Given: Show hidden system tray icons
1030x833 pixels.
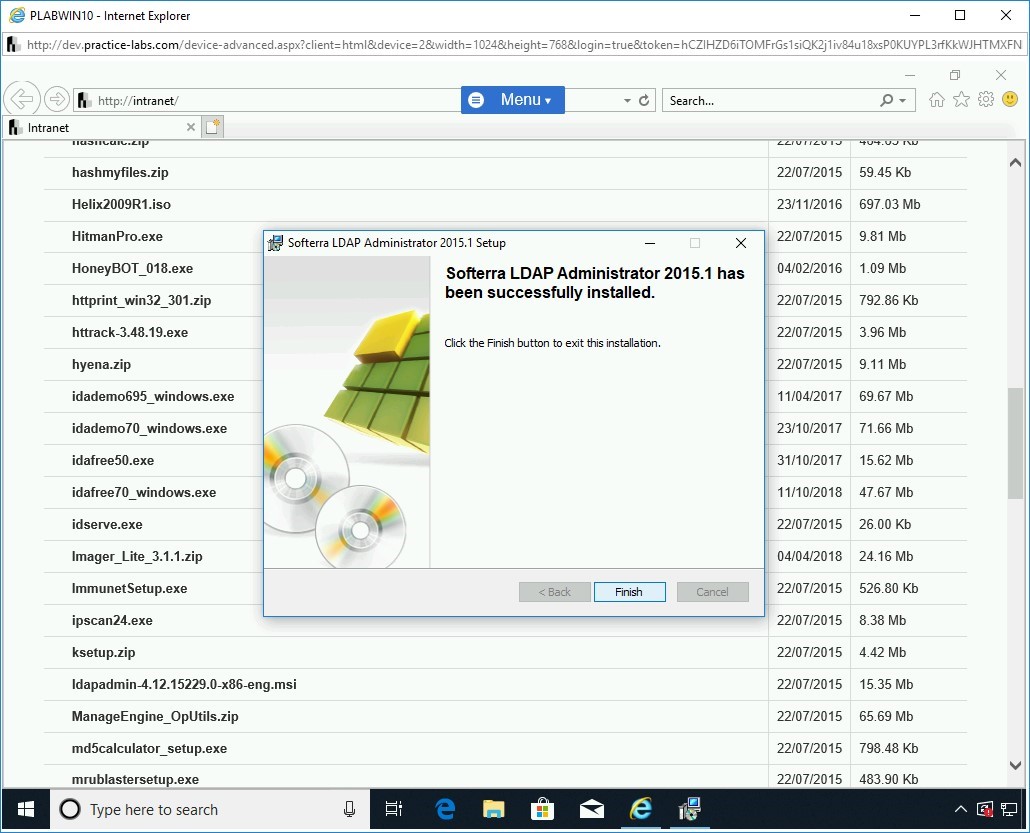Looking at the screenshot, I should pyautogui.click(x=961, y=809).
